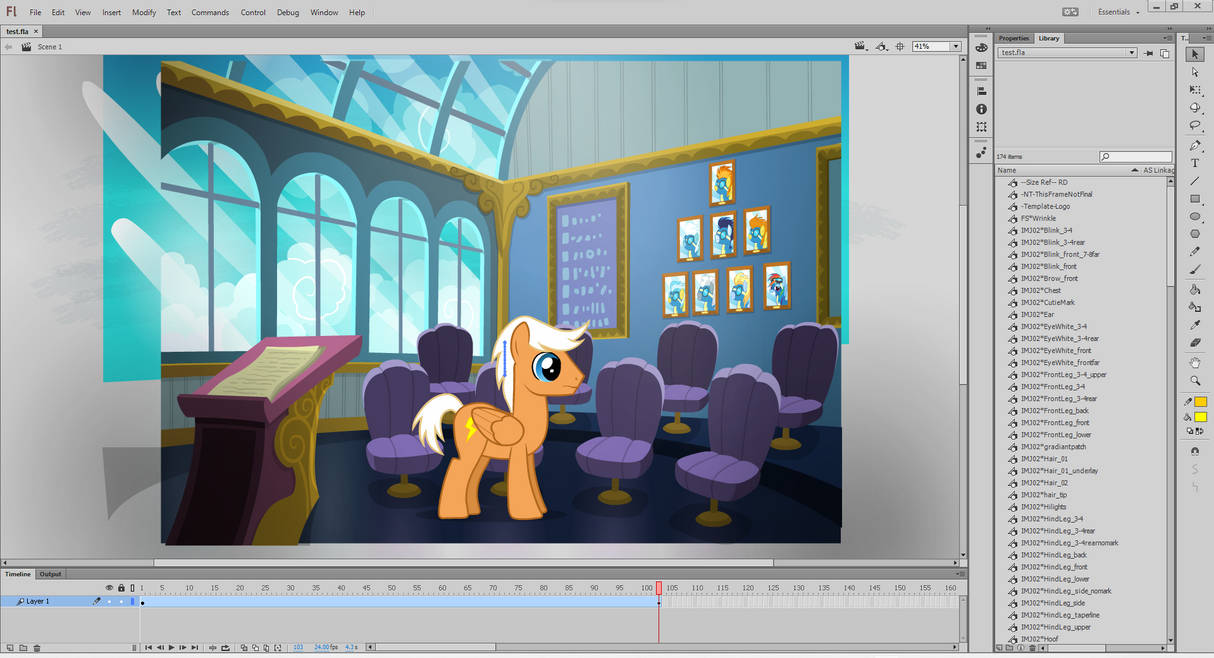The image size is (1214, 658).
Task: Select the Selection tool in the toolbar
Action: (1196, 54)
